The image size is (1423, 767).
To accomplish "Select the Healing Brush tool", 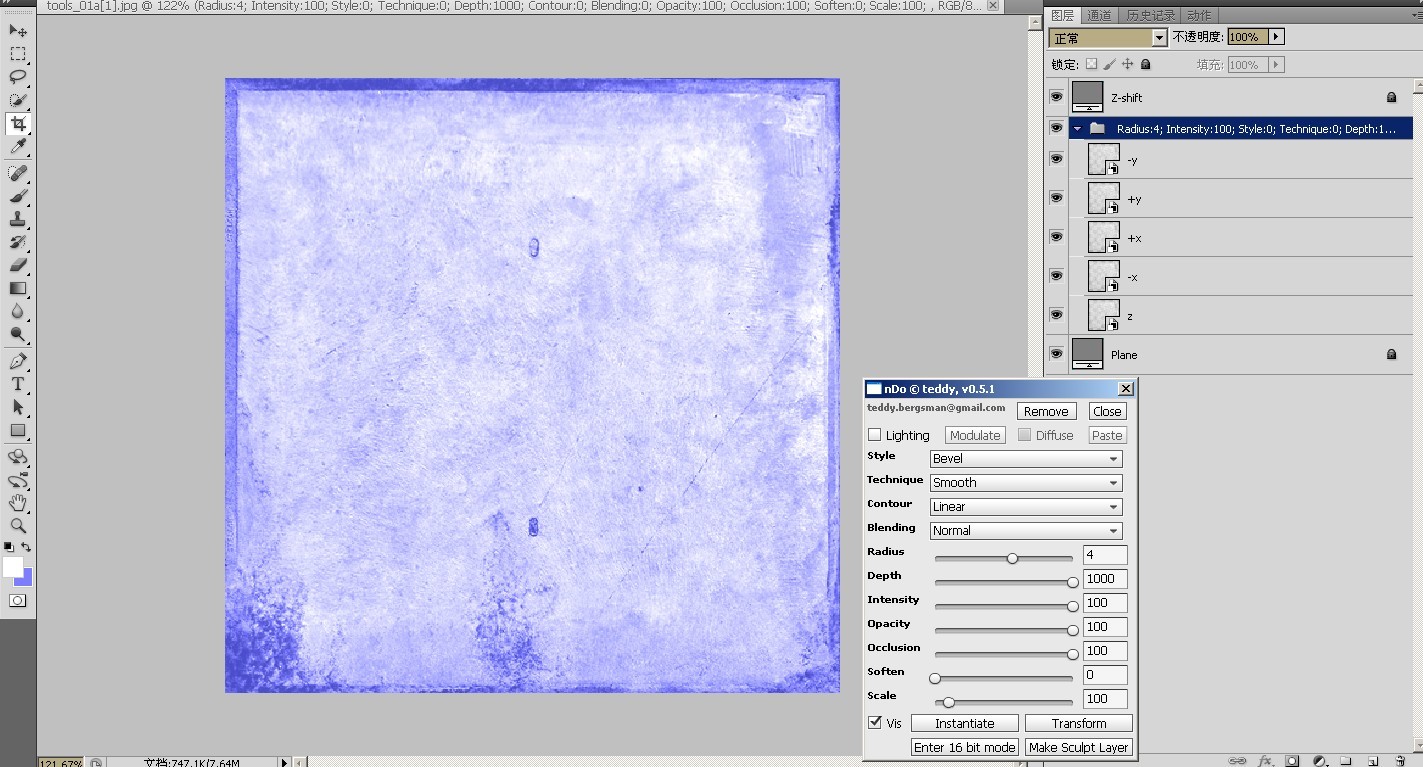I will (18, 172).
